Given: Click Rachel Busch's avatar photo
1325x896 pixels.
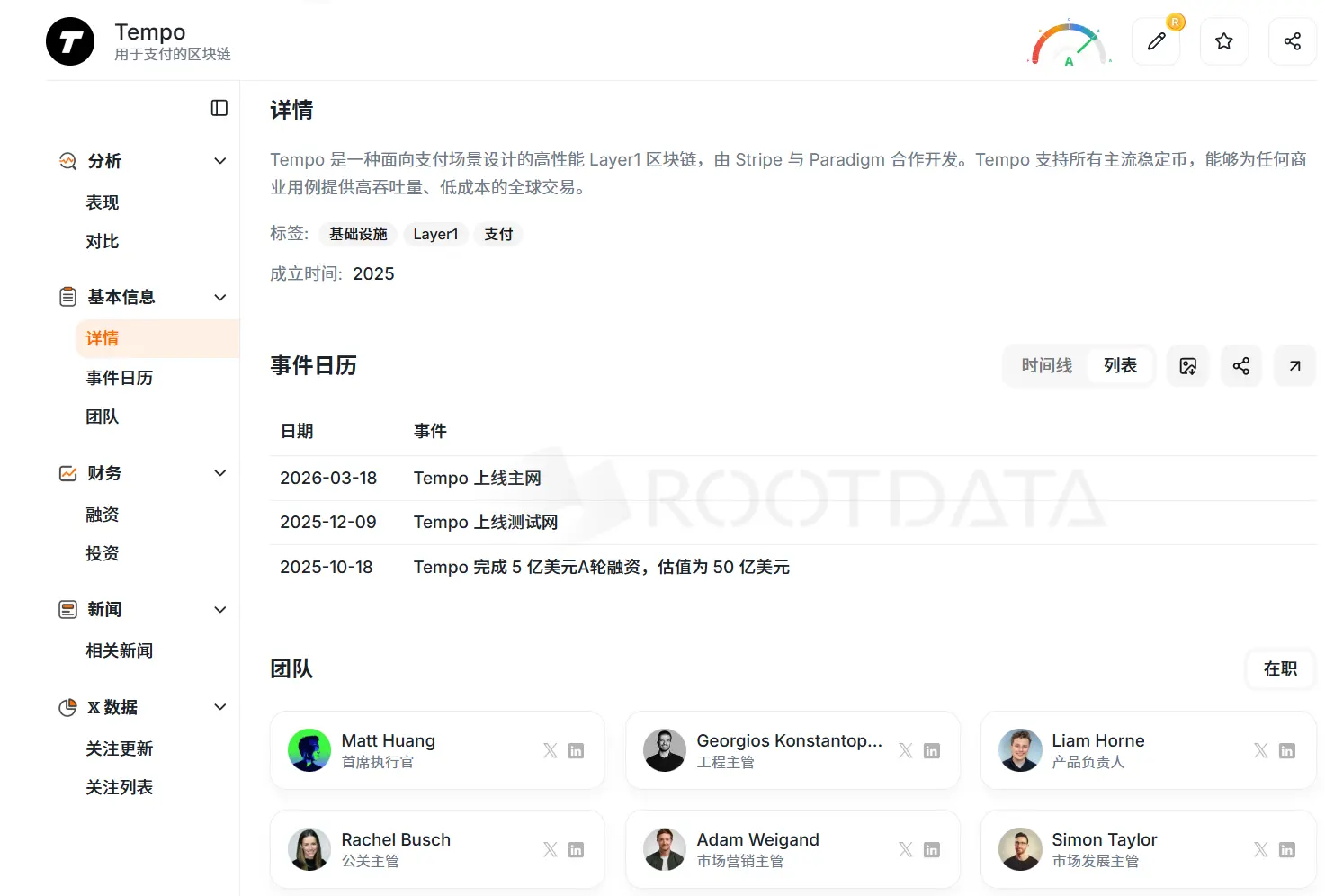Looking at the screenshot, I should pyautogui.click(x=309, y=849).
